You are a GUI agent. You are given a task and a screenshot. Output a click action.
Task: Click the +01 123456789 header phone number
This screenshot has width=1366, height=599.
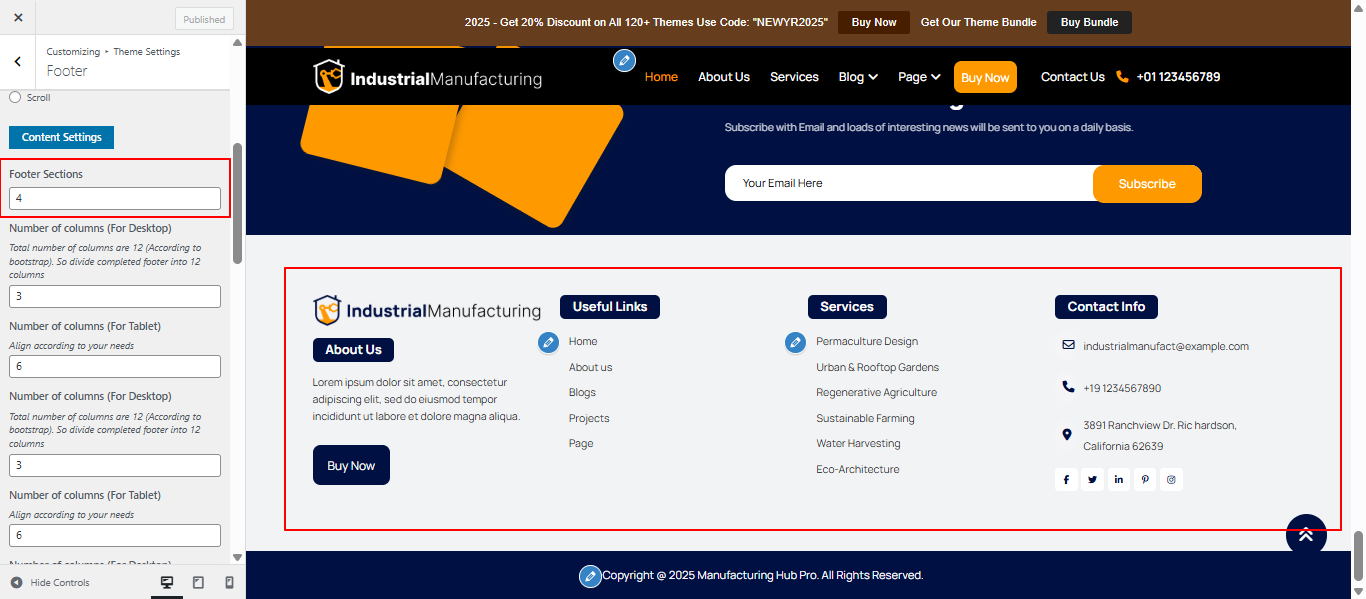(x=1178, y=77)
